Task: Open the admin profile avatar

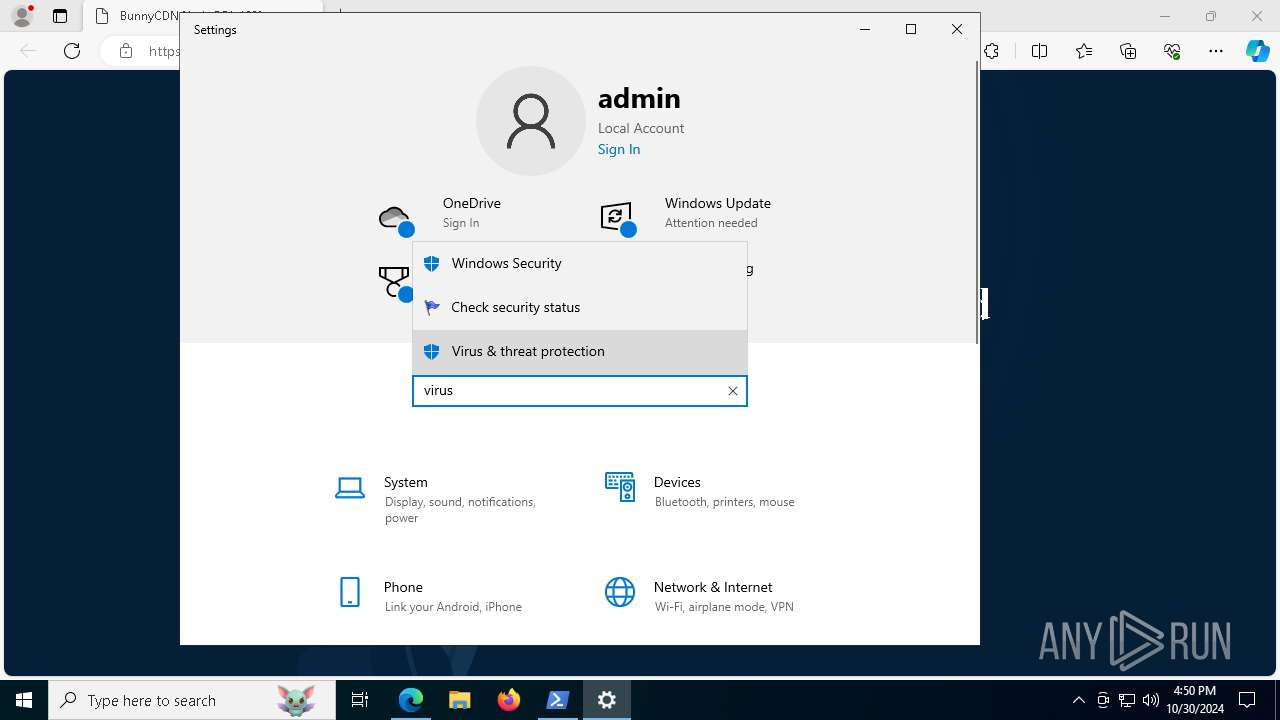Action: 531,121
